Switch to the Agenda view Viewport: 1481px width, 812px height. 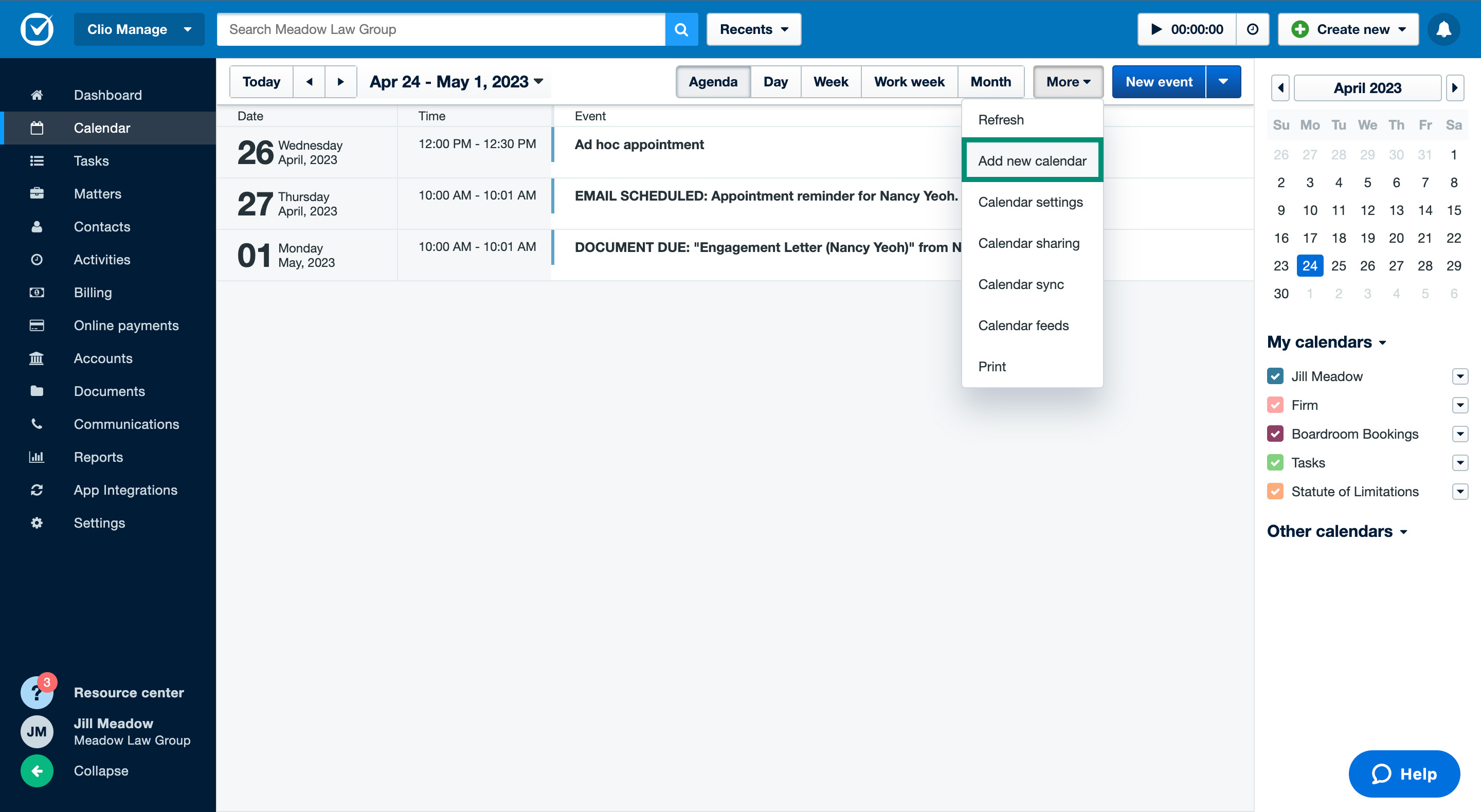coord(713,82)
